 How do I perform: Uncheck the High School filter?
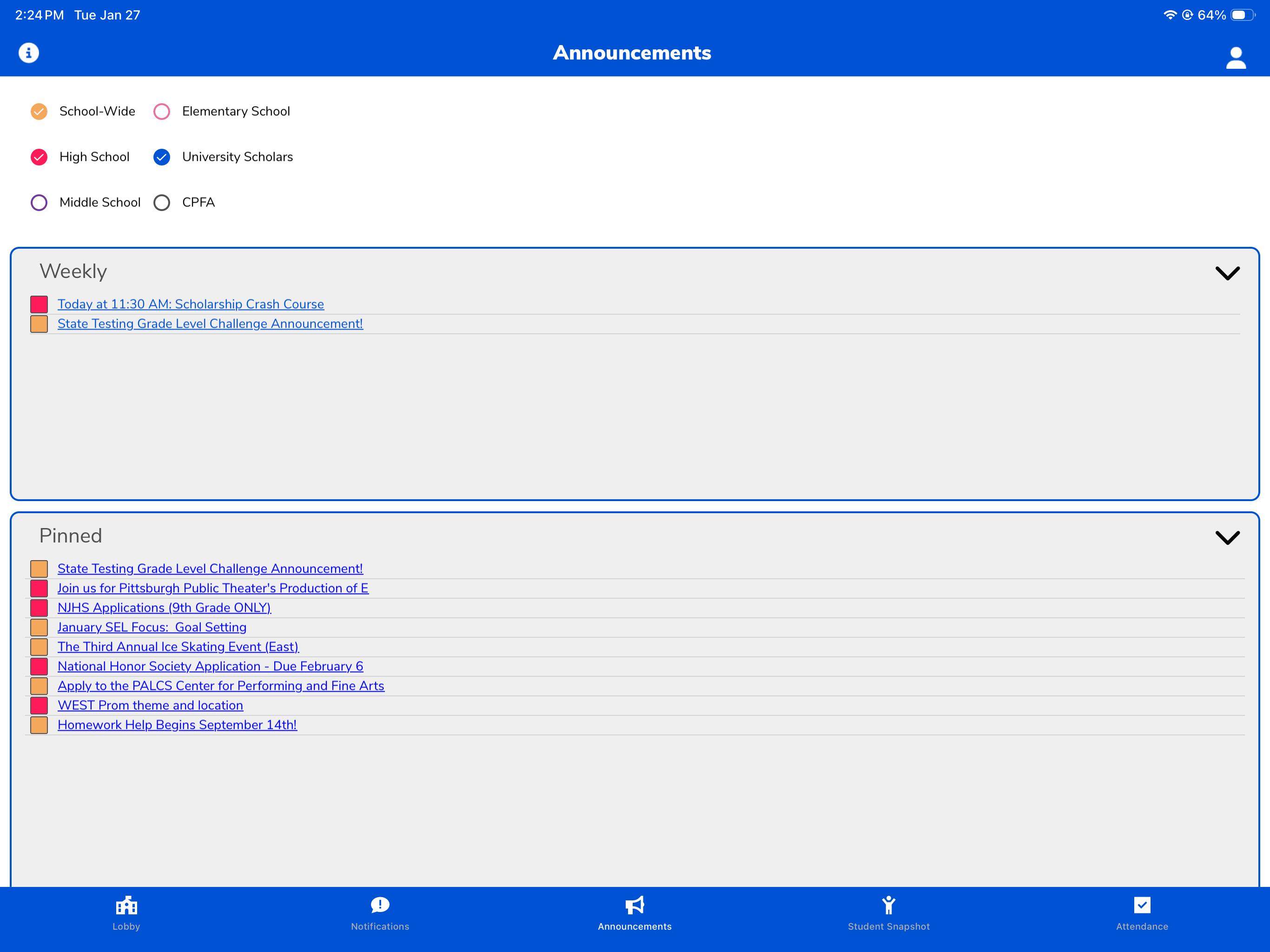coord(39,157)
